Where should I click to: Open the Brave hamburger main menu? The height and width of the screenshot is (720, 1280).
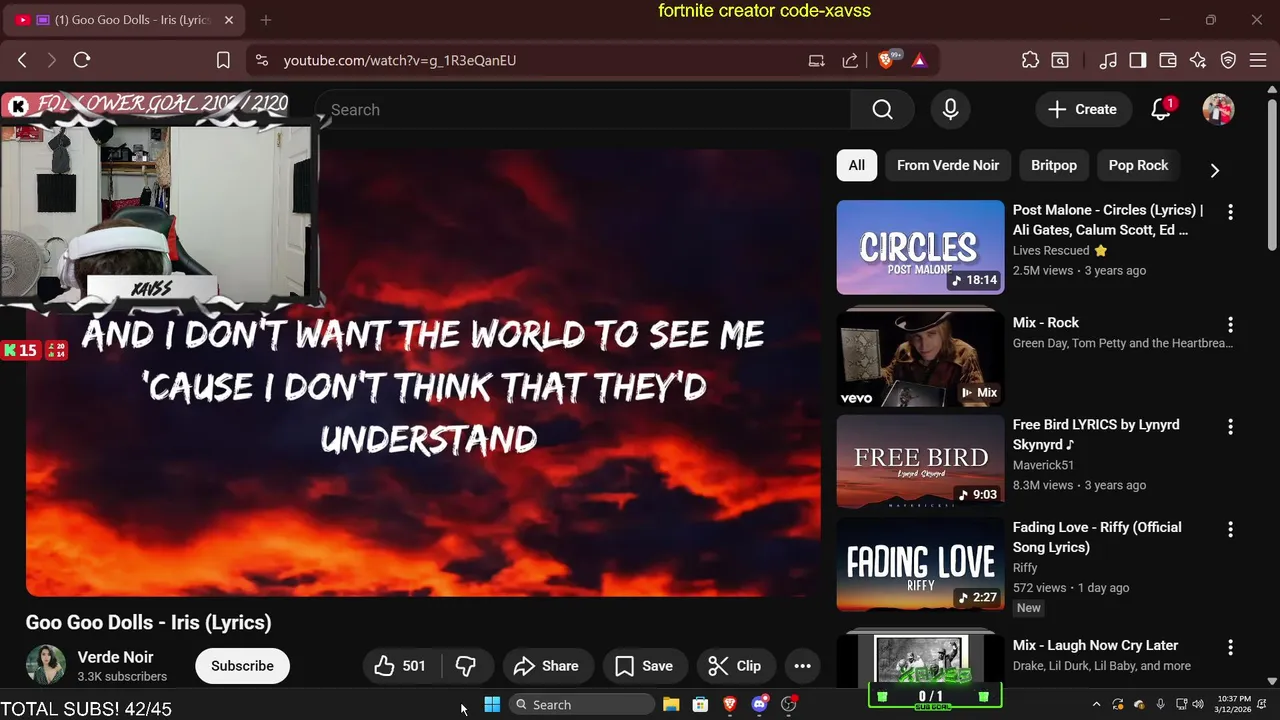pos(1259,60)
